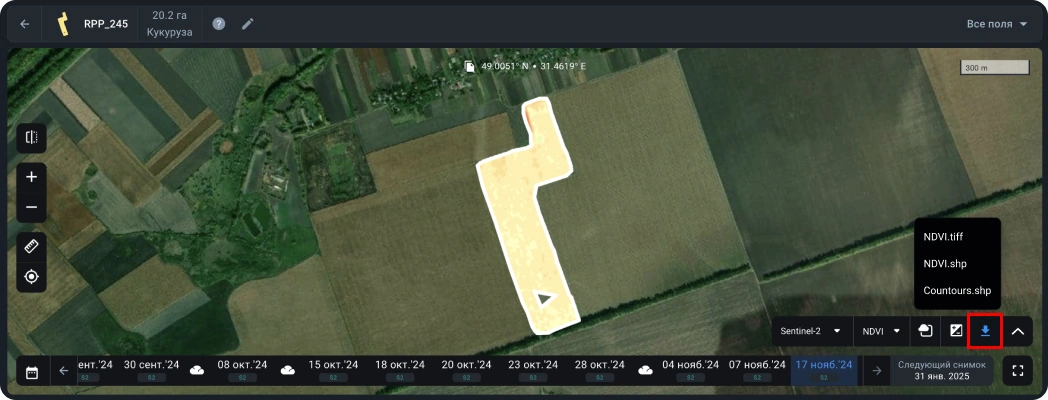Viewport: 1048px width, 400px height.
Task: Collapse the layer toolbar with the chevron
Action: (x=1018, y=331)
